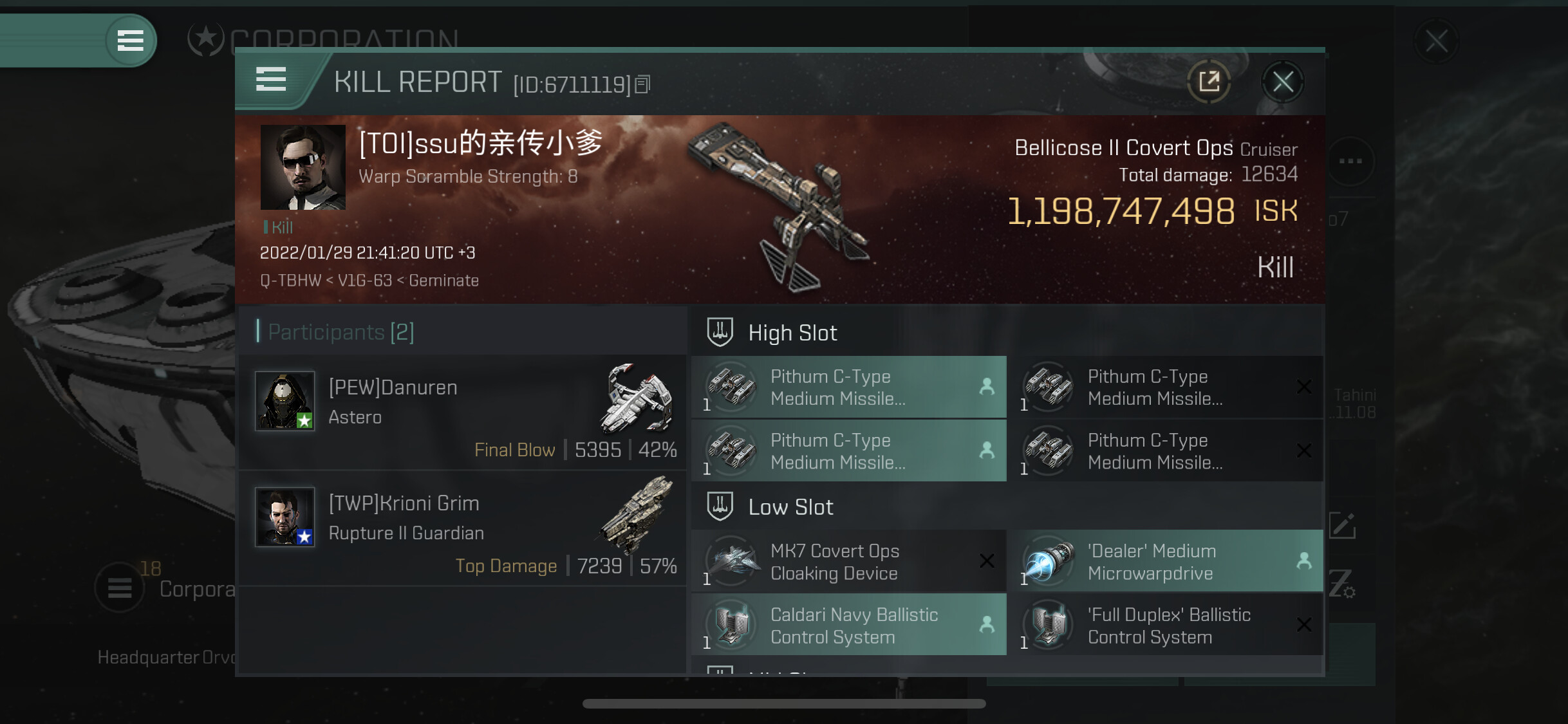Click the Participants [2] header
The image size is (1568, 724).
(341, 332)
